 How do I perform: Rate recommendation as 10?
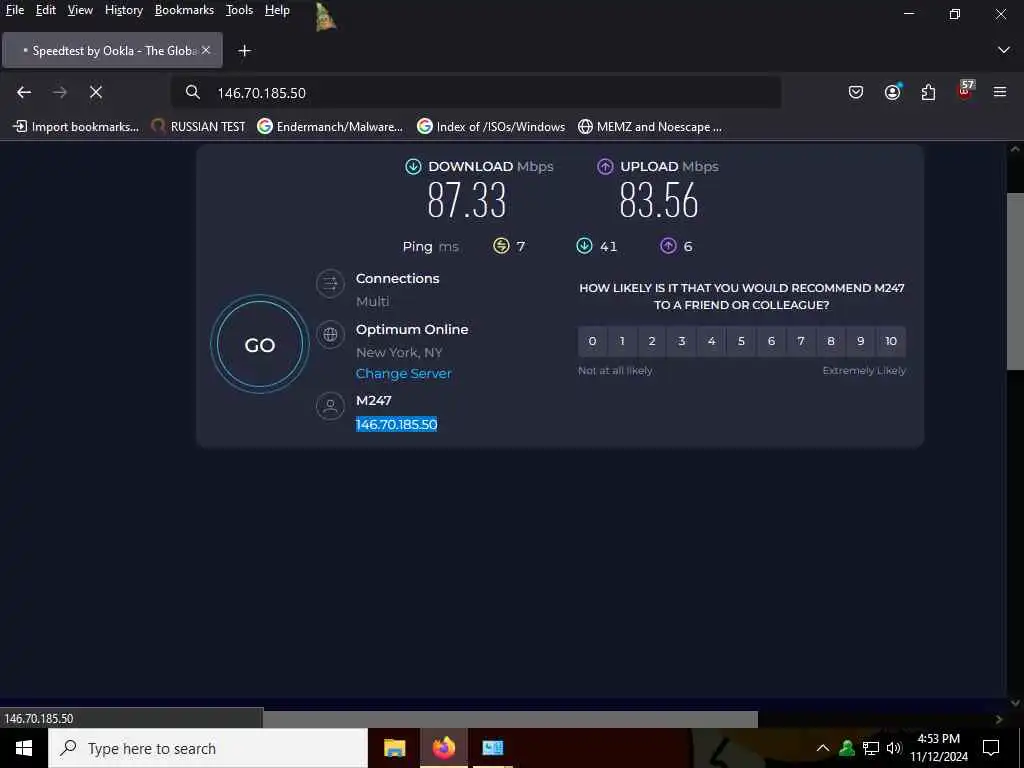(891, 341)
